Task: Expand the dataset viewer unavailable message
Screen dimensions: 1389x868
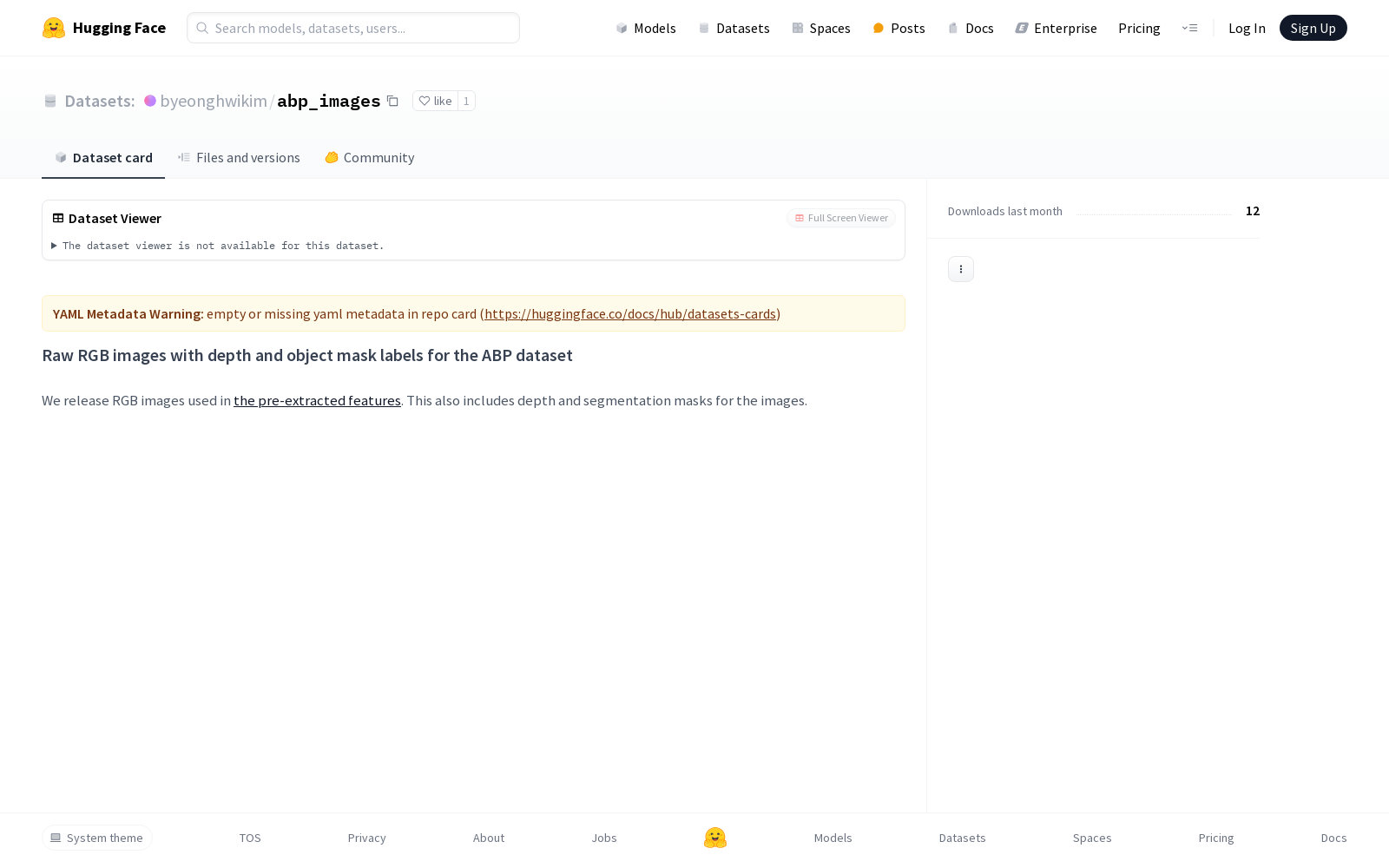Action: point(217,246)
